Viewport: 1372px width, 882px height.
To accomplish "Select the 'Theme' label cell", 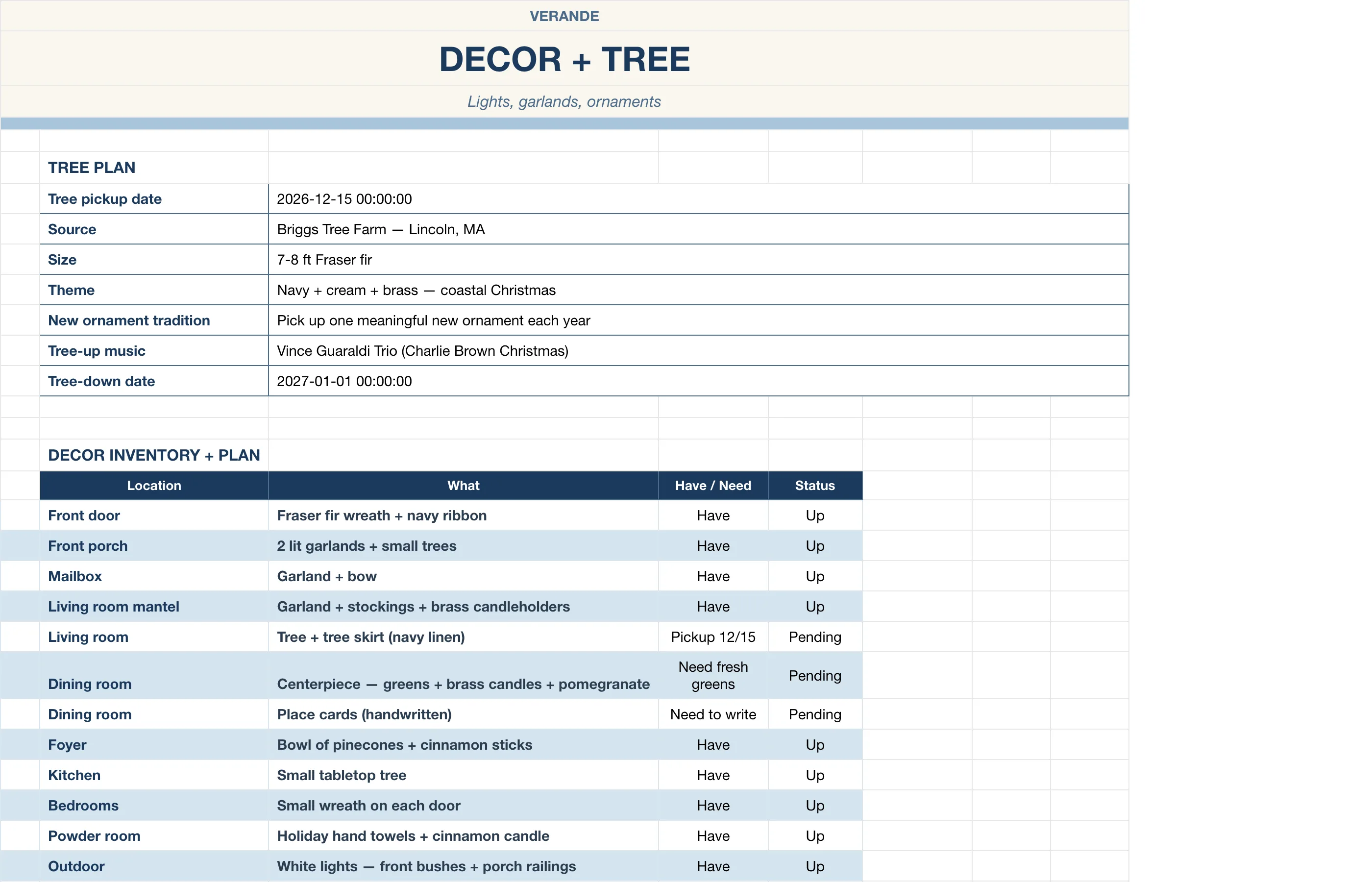I will point(154,290).
